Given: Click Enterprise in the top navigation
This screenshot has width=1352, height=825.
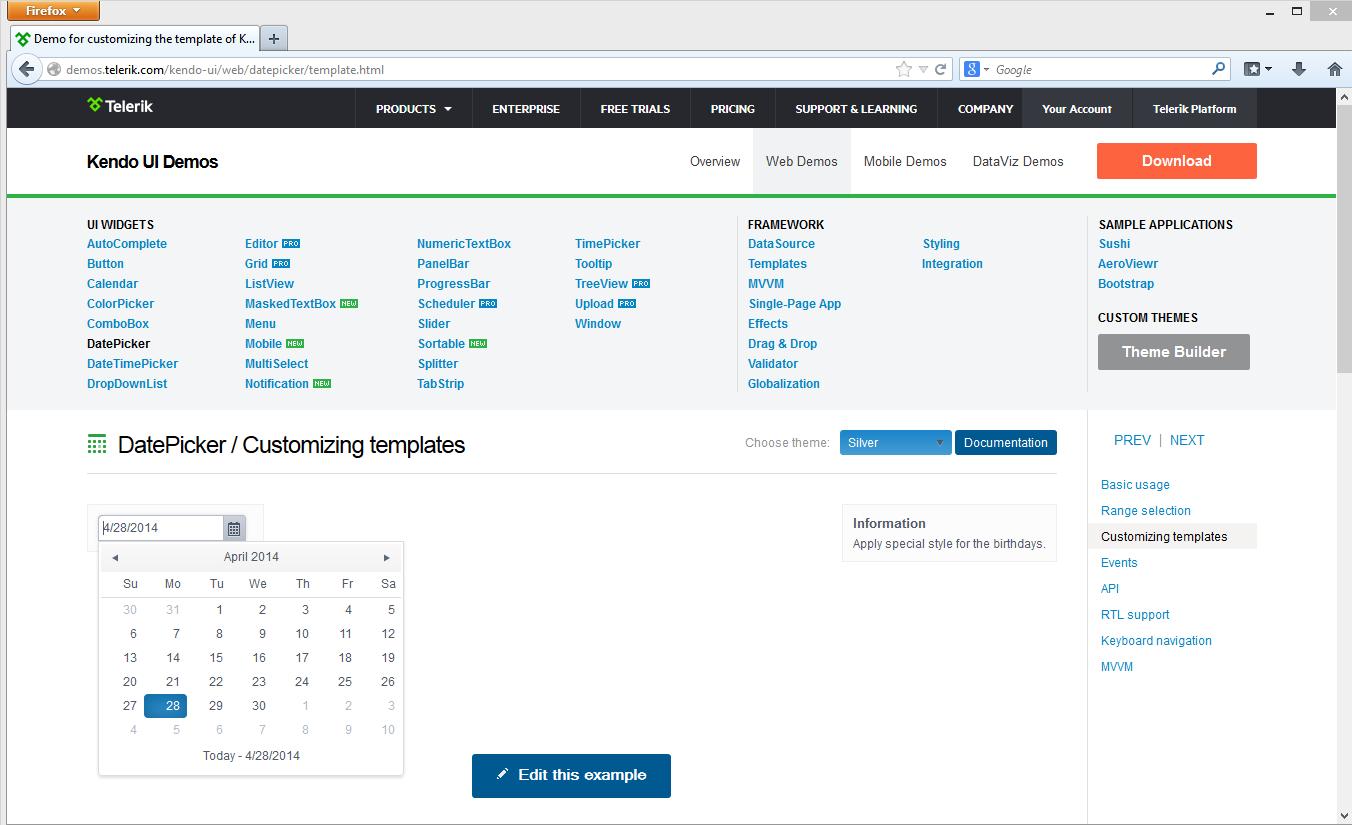Looking at the screenshot, I should click(526, 109).
